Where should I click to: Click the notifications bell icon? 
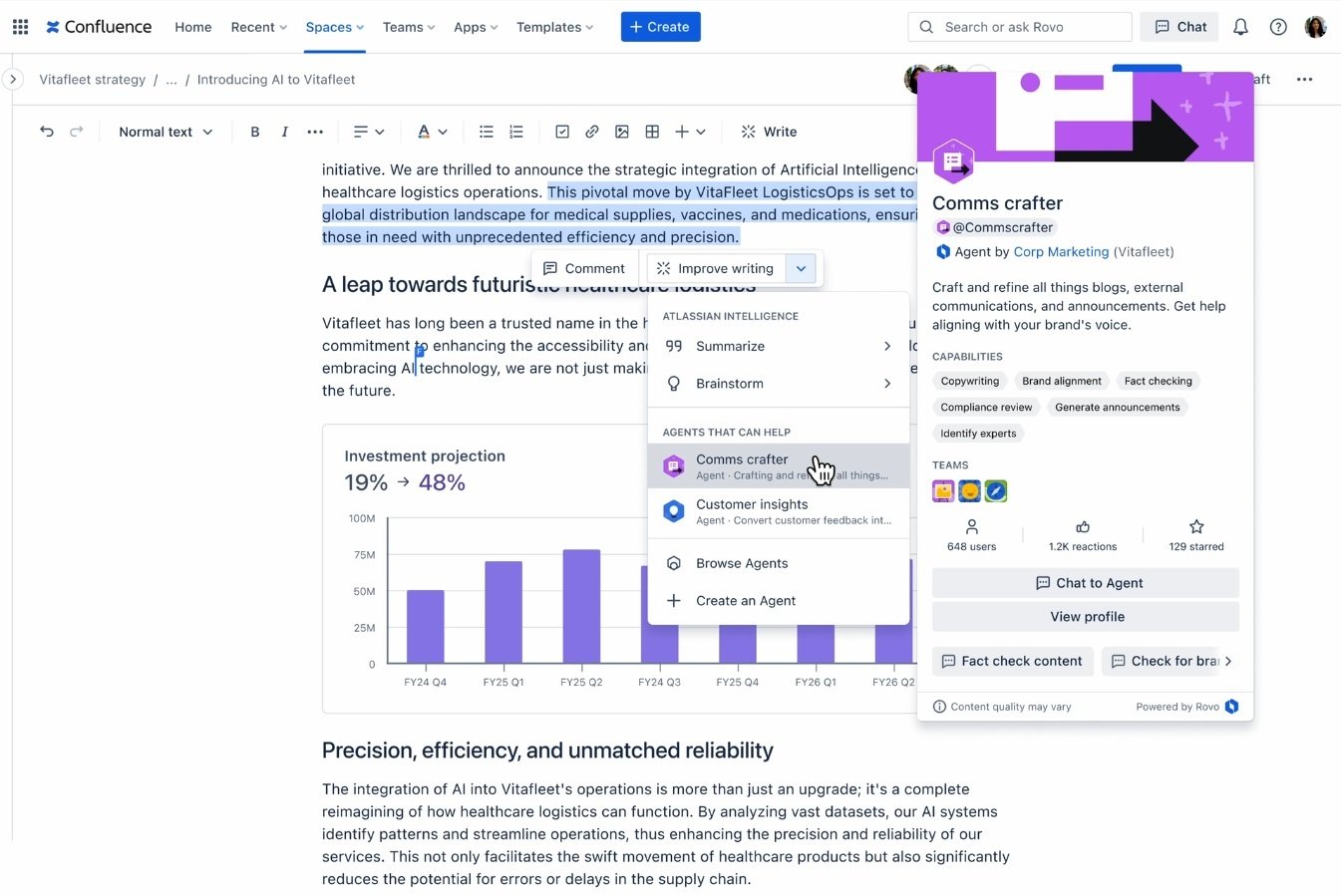click(x=1240, y=27)
